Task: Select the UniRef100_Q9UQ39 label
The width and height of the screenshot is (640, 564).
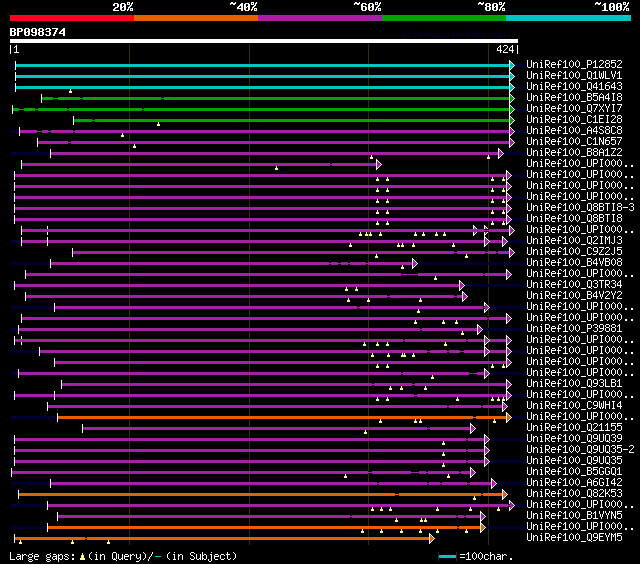Action: tap(574, 439)
